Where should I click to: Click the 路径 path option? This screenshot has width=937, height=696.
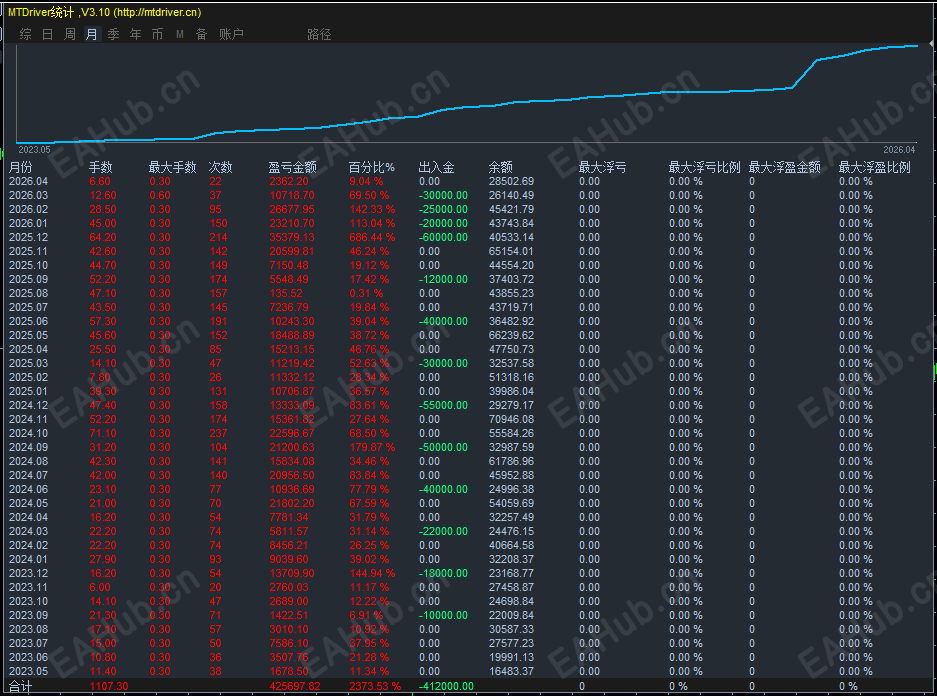315,33
